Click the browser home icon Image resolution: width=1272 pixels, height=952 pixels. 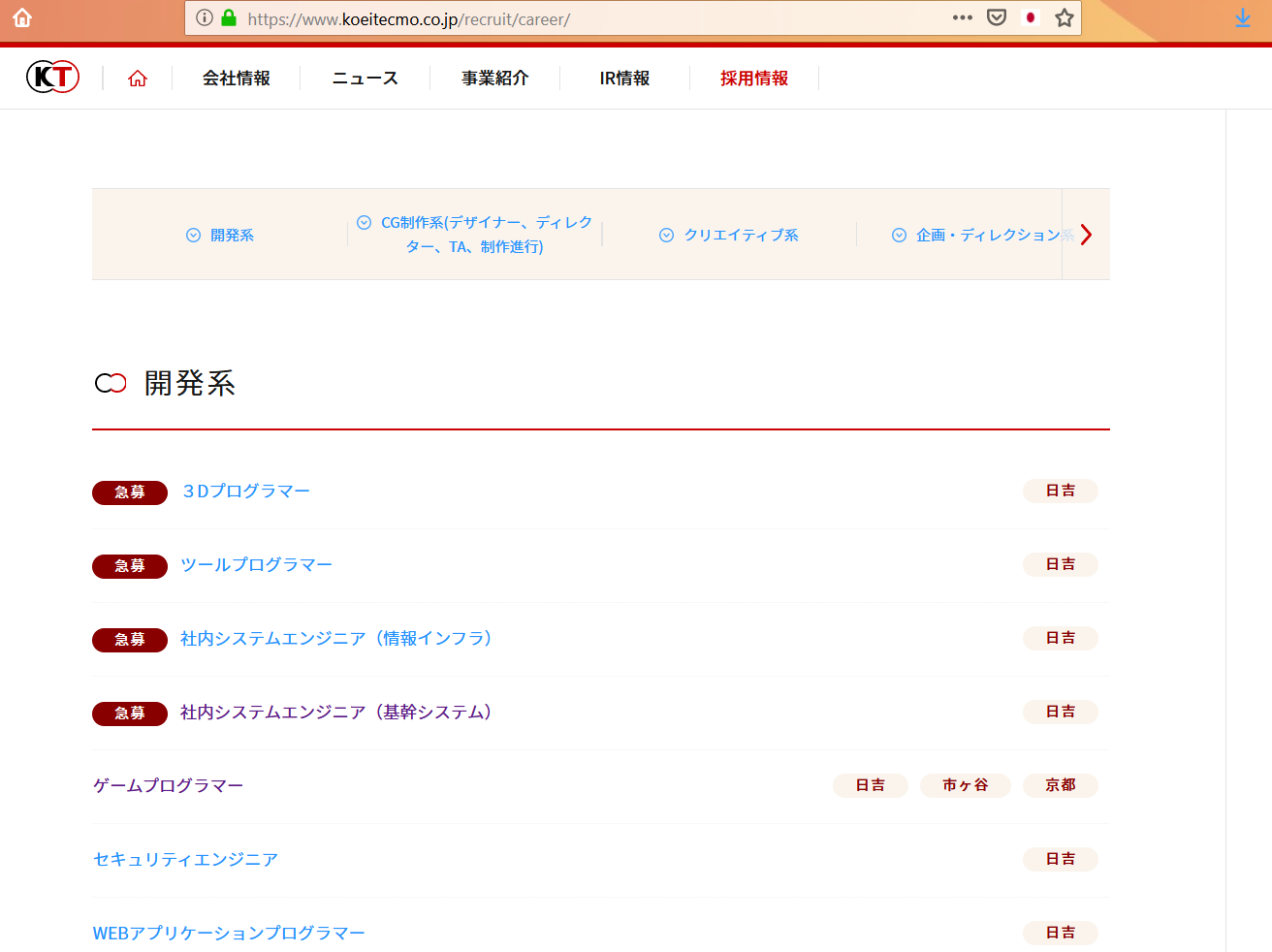[x=22, y=17]
